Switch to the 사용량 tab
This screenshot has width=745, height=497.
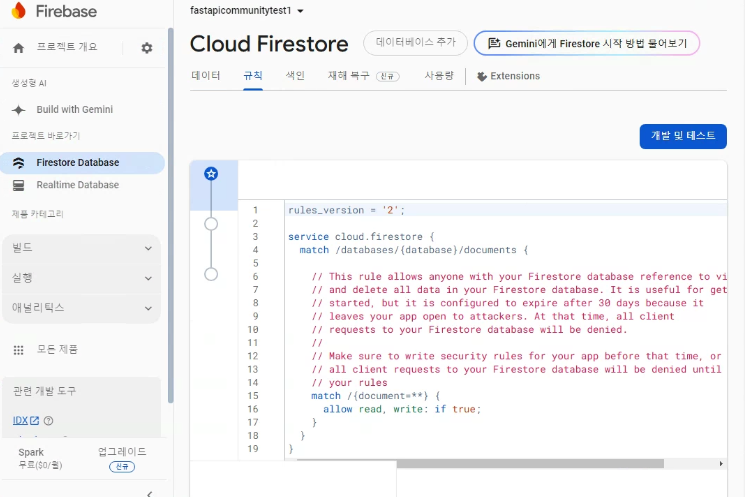point(439,76)
